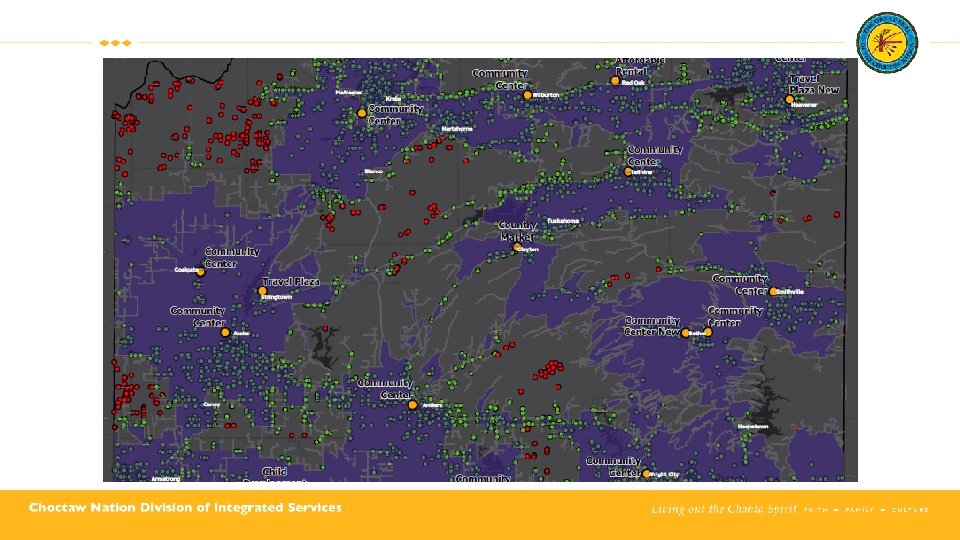960x540 pixels.
Task: Click the Community Center label near Coalgate
Action: [x=232, y=258]
